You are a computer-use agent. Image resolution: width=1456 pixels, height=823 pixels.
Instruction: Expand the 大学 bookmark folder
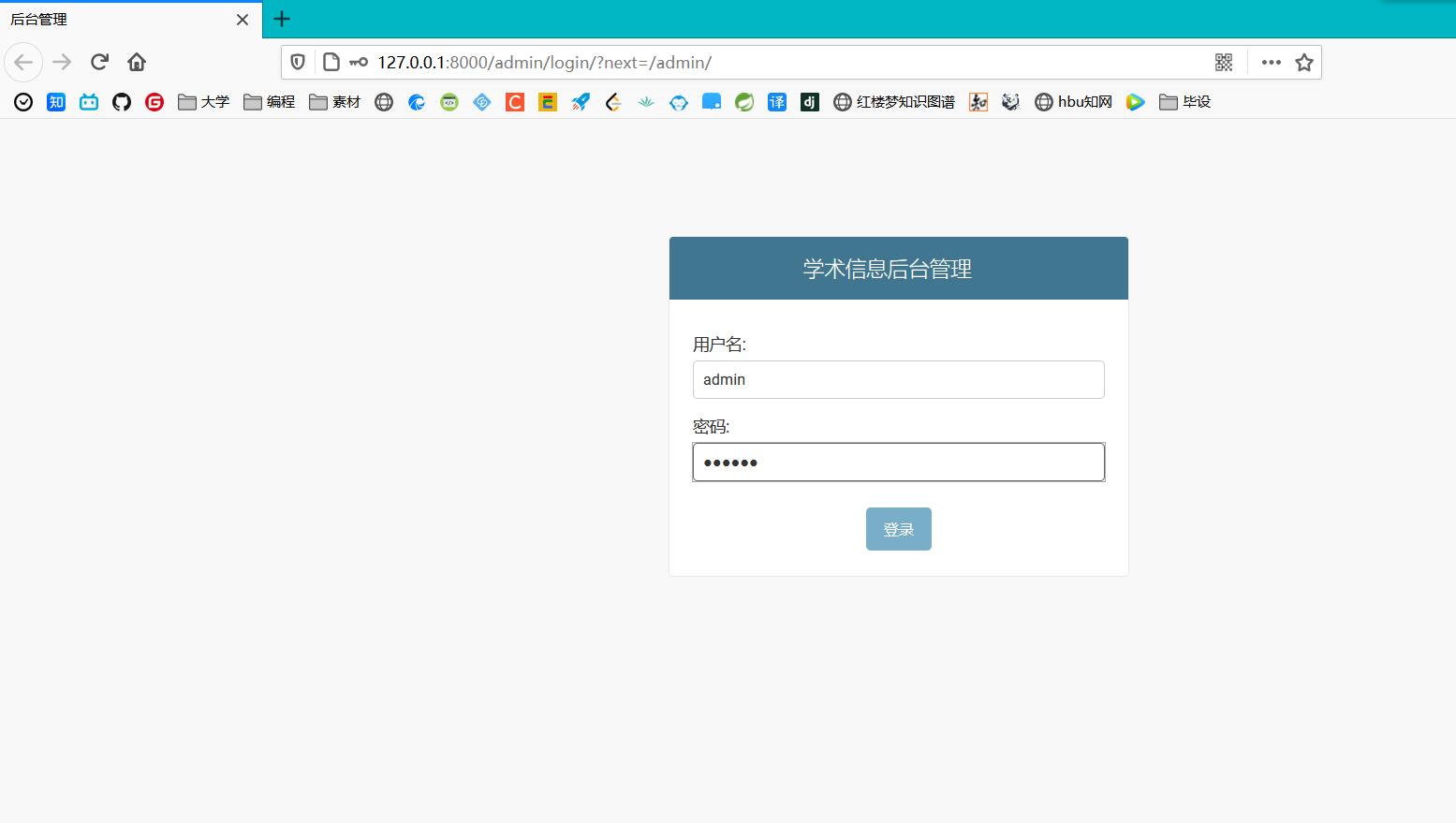203,102
